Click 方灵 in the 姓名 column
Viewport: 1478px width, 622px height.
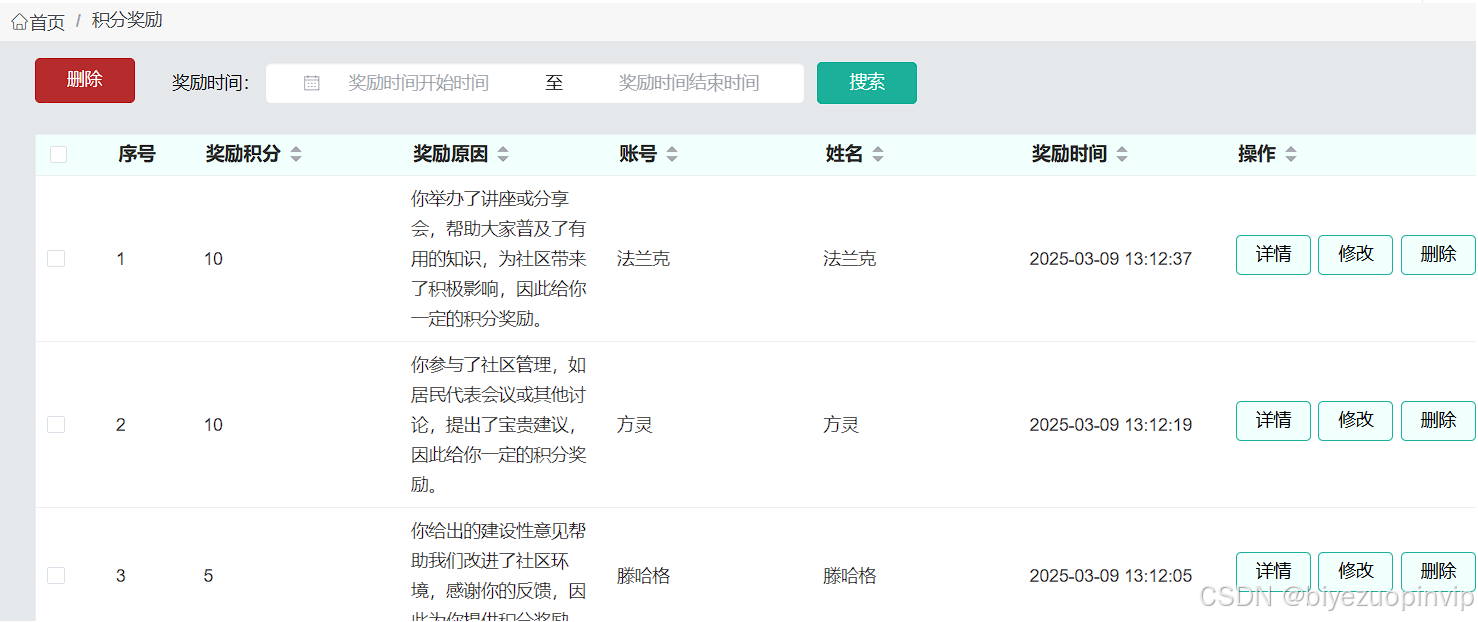[x=841, y=425]
